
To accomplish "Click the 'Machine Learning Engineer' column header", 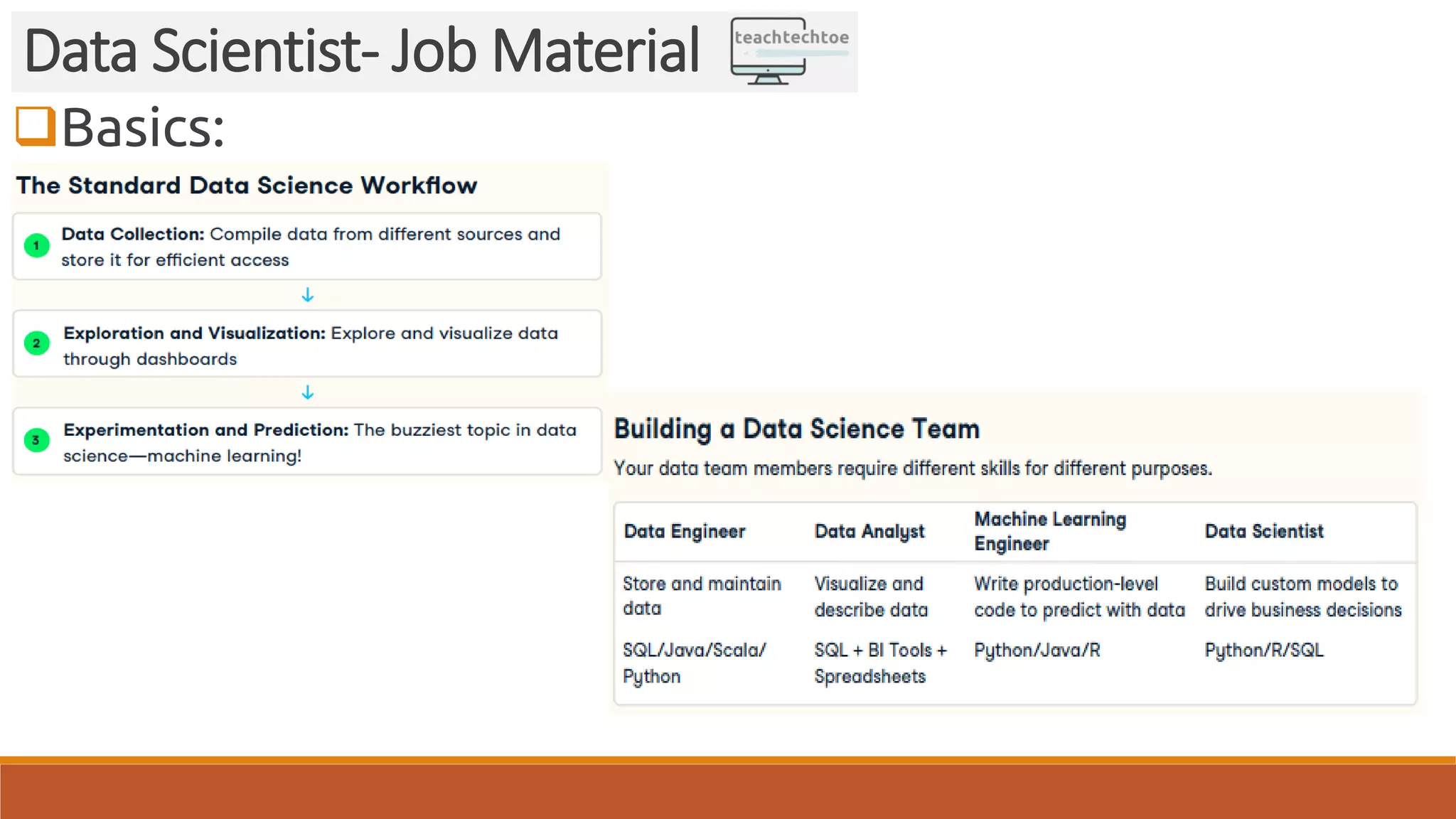I will coord(1050,531).
